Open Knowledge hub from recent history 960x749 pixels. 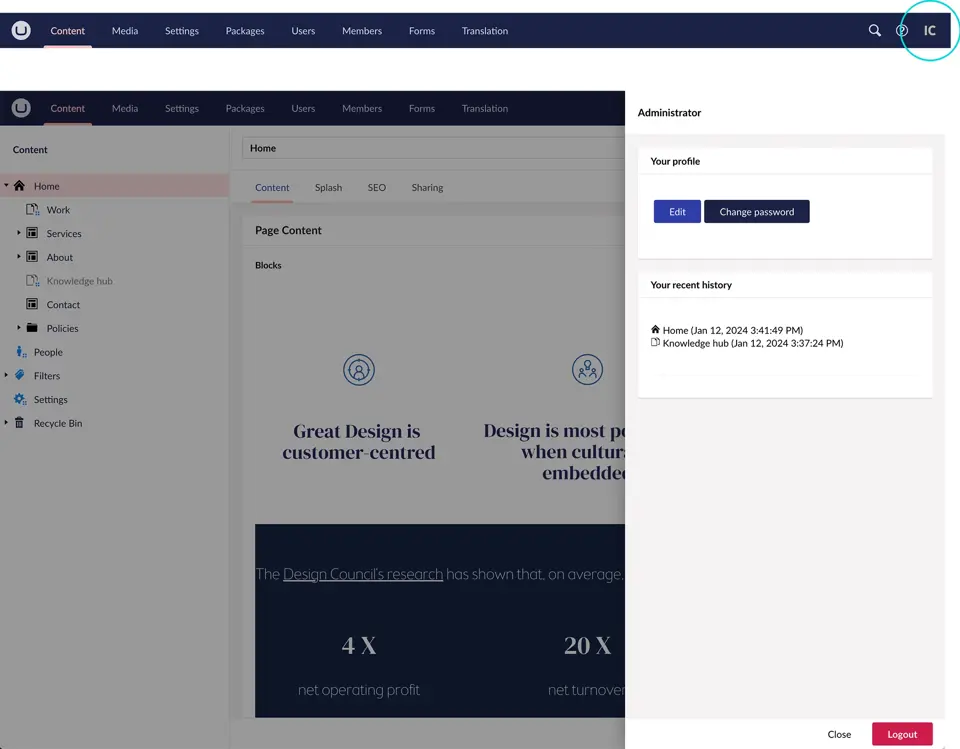point(751,343)
